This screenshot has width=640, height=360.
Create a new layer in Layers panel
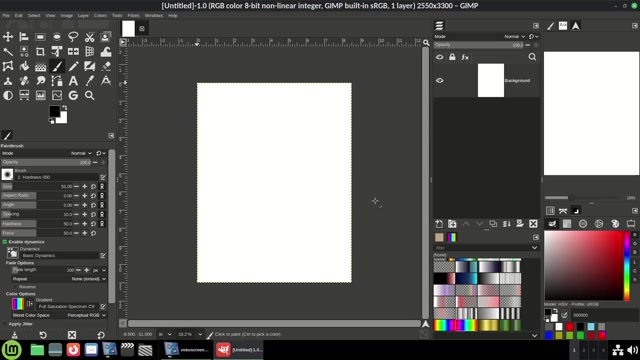click(439, 224)
